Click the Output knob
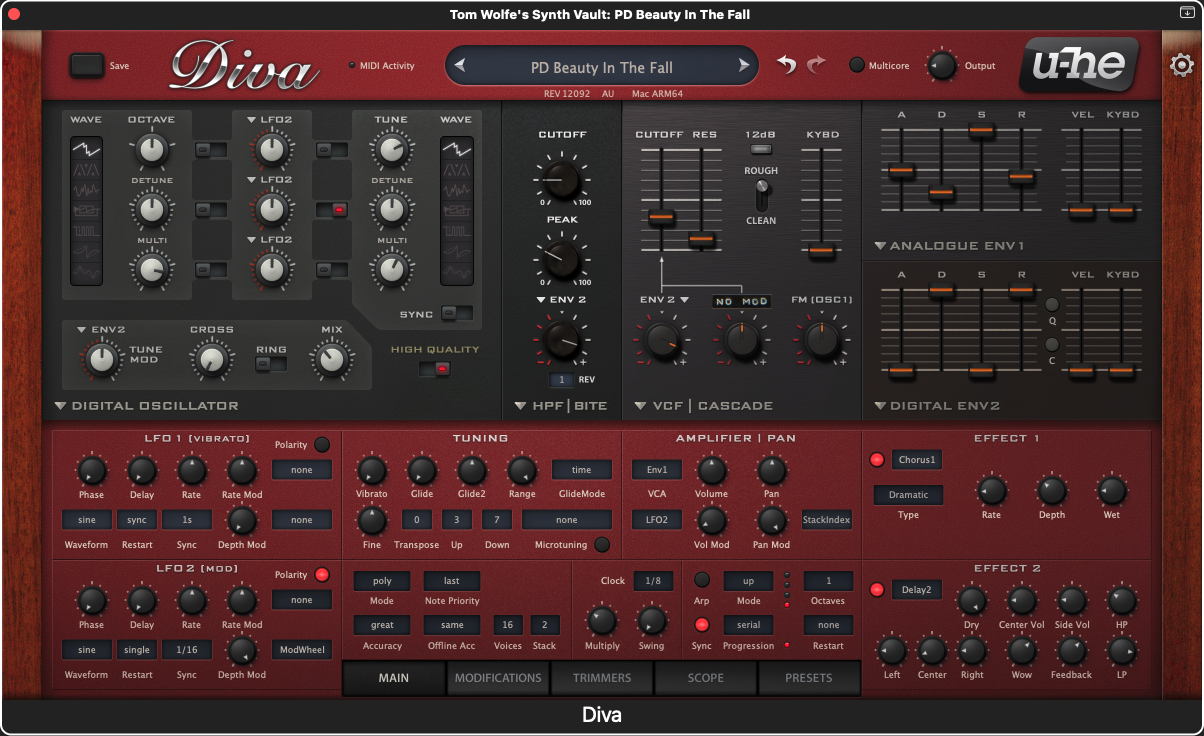This screenshot has height=736, width=1204. point(942,66)
